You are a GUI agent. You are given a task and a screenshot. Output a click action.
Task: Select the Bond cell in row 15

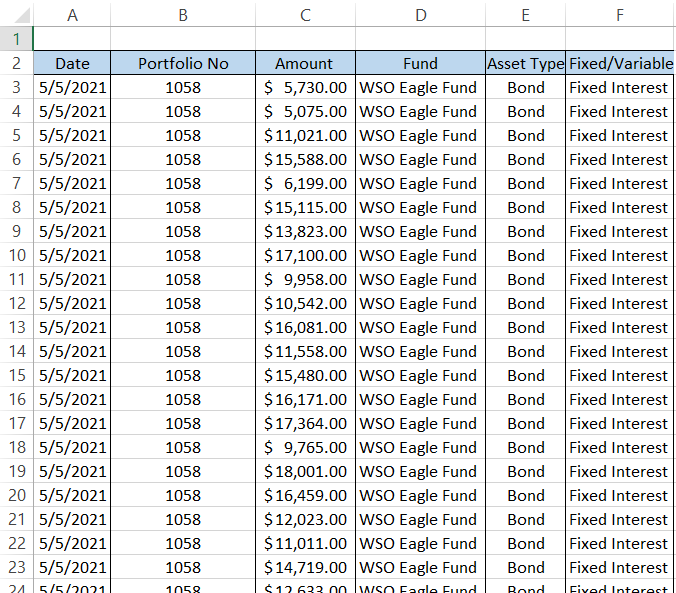525,375
